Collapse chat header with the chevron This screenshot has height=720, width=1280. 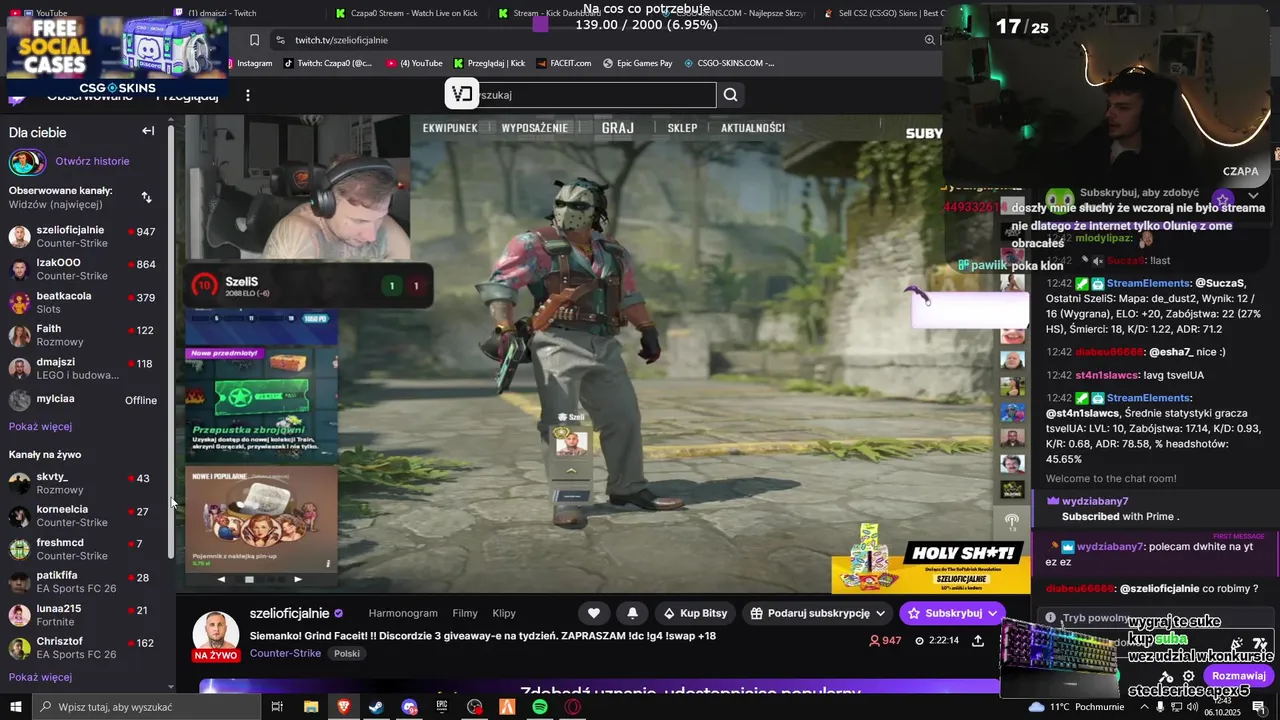tap(1253, 196)
